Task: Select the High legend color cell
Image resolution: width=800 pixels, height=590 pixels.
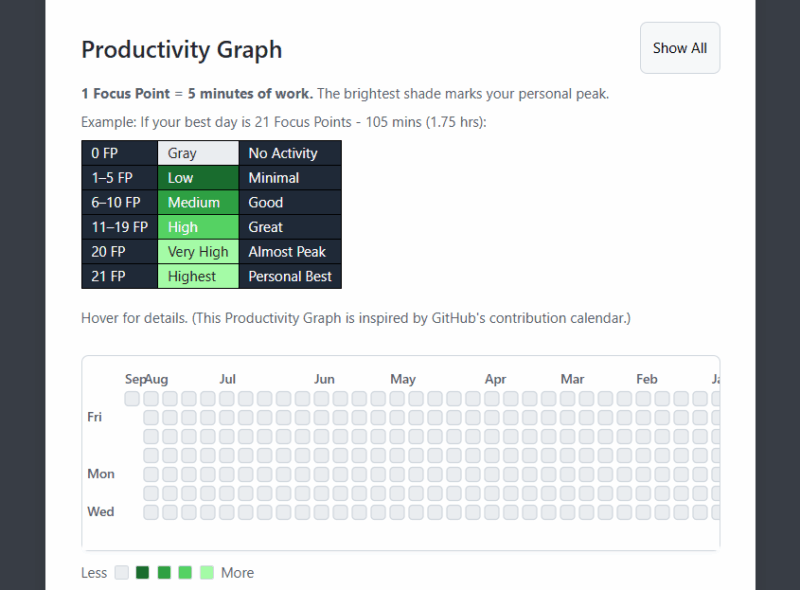Action: coord(198,227)
